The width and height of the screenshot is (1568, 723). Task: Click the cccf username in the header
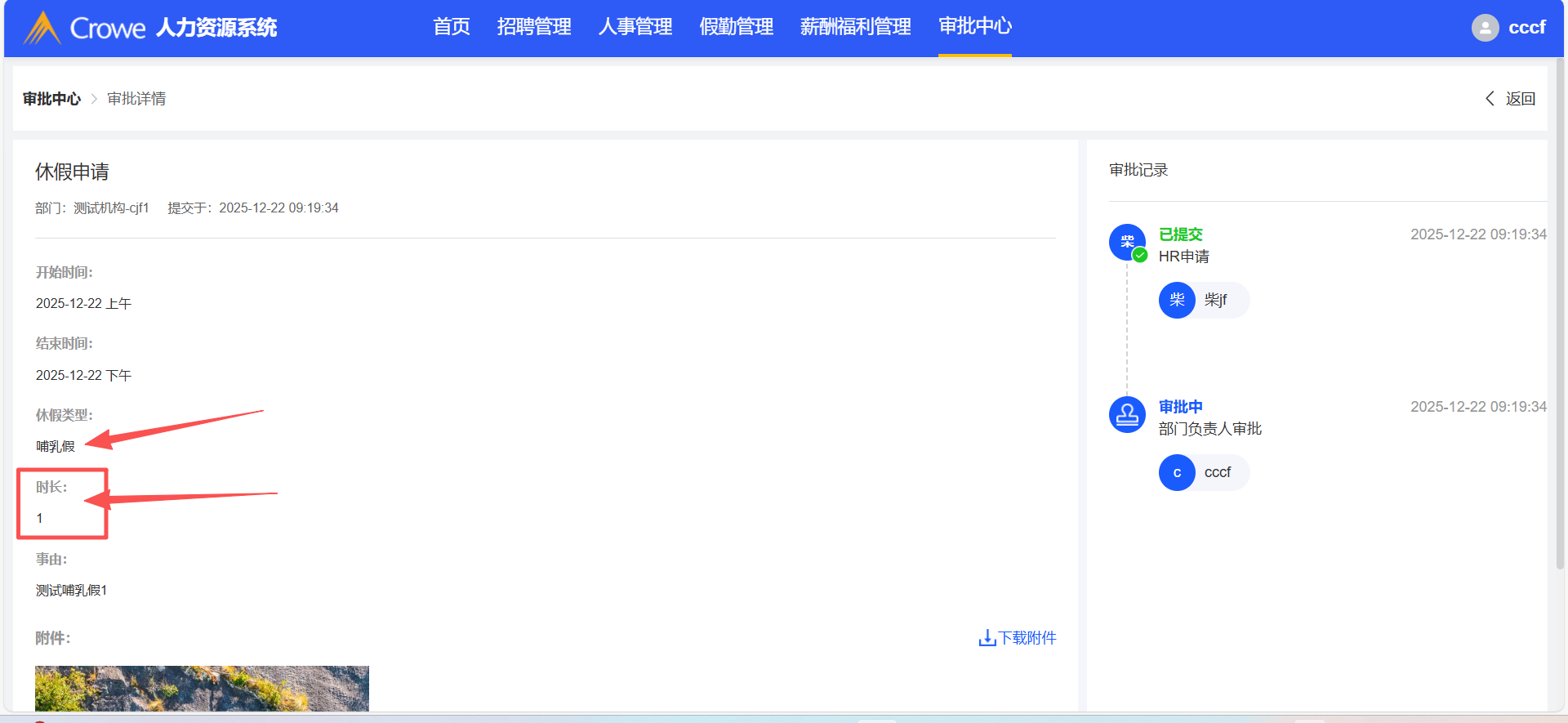pyautogui.click(x=1526, y=28)
